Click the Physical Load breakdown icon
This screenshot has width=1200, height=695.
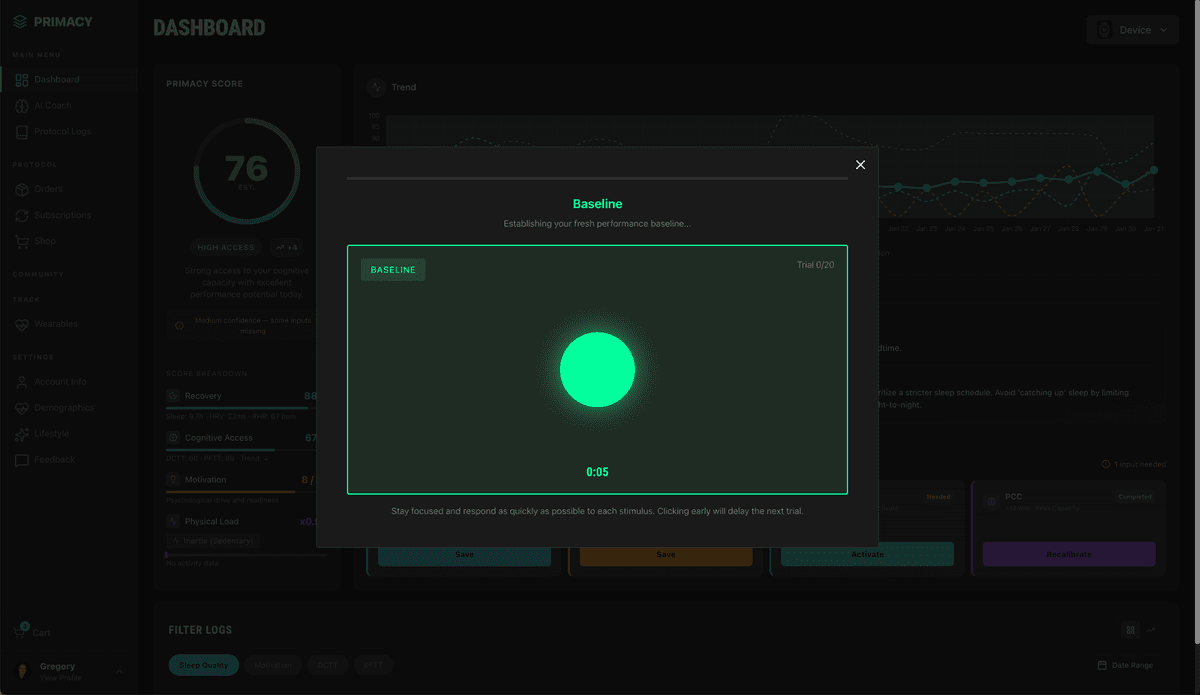click(174, 522)
